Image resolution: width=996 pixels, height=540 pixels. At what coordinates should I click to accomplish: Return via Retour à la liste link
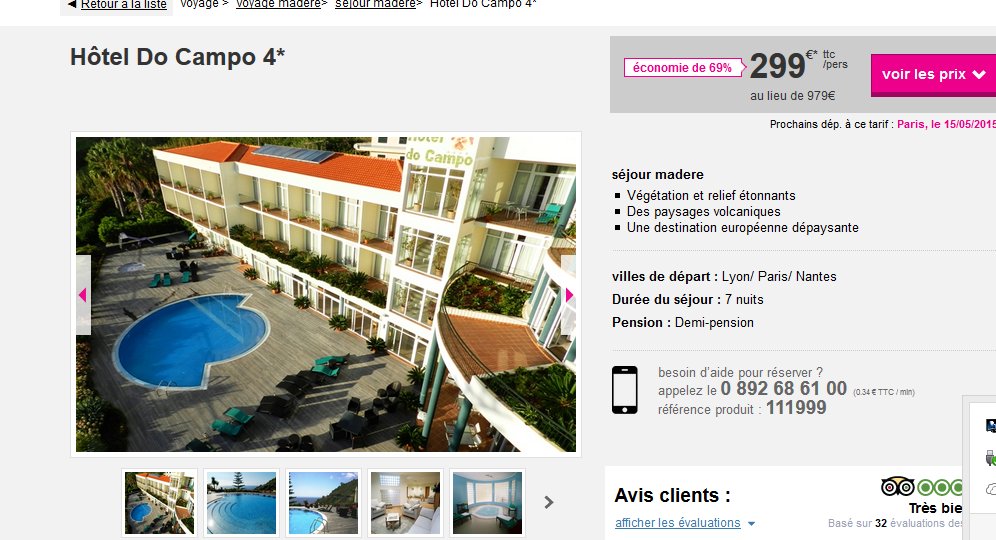pyautogui.click(x=124, y=4)
